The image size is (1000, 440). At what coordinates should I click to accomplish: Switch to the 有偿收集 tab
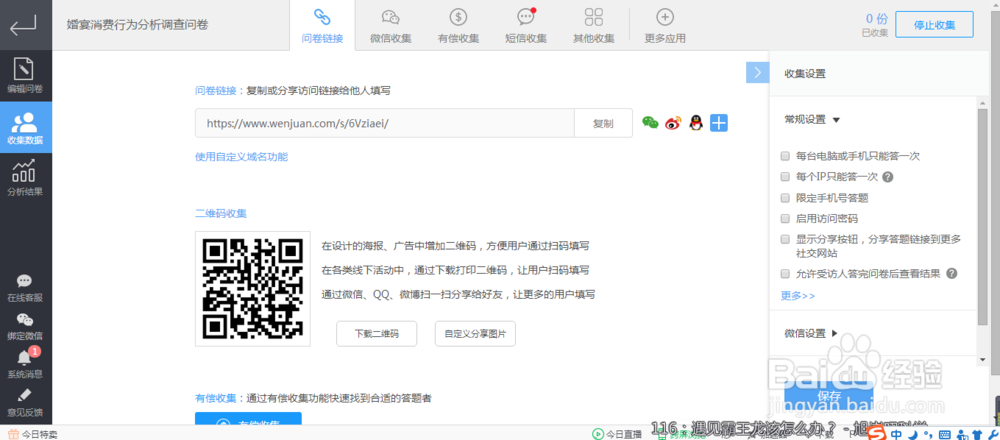tap(458, 26)
